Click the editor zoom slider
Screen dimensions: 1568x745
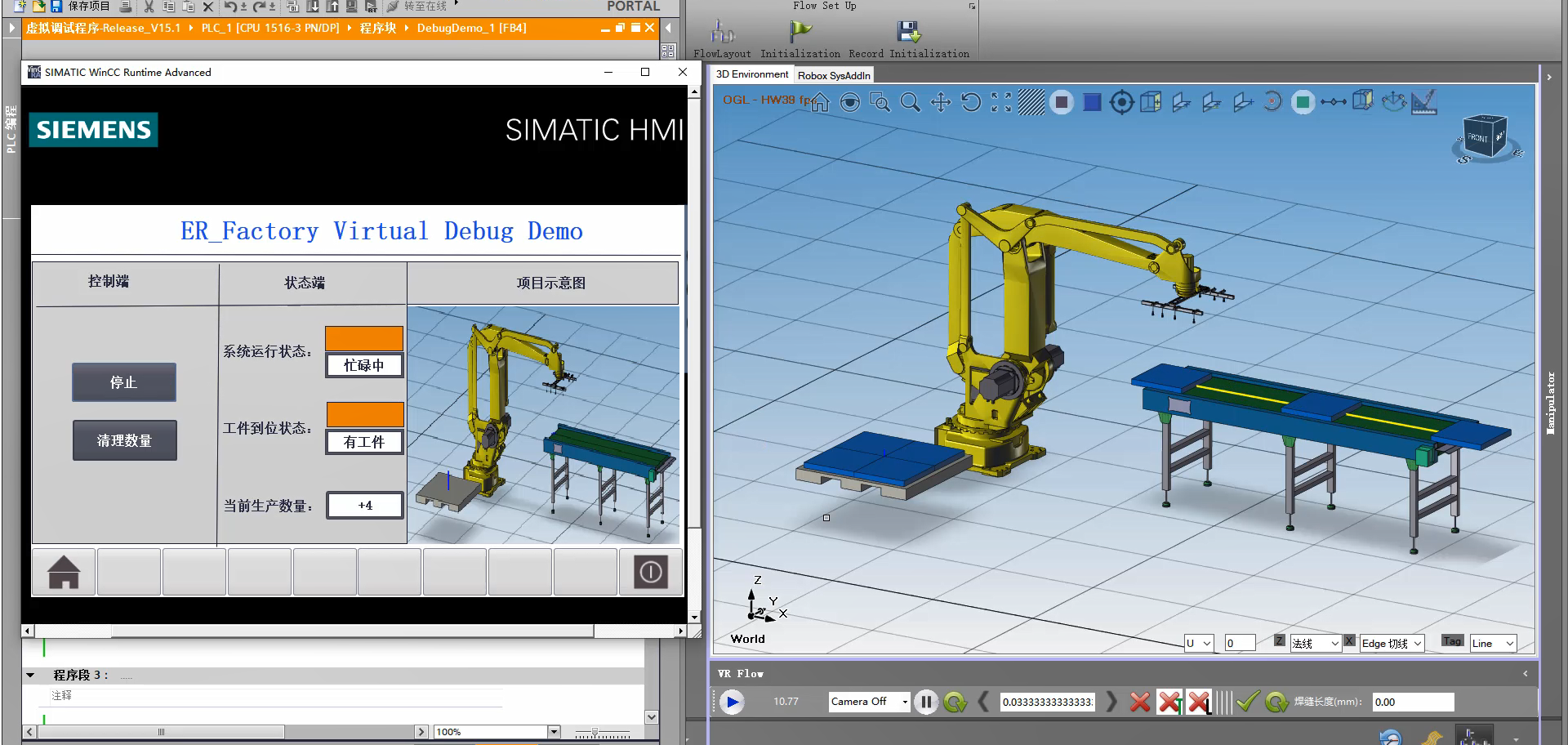click(595, 732)
